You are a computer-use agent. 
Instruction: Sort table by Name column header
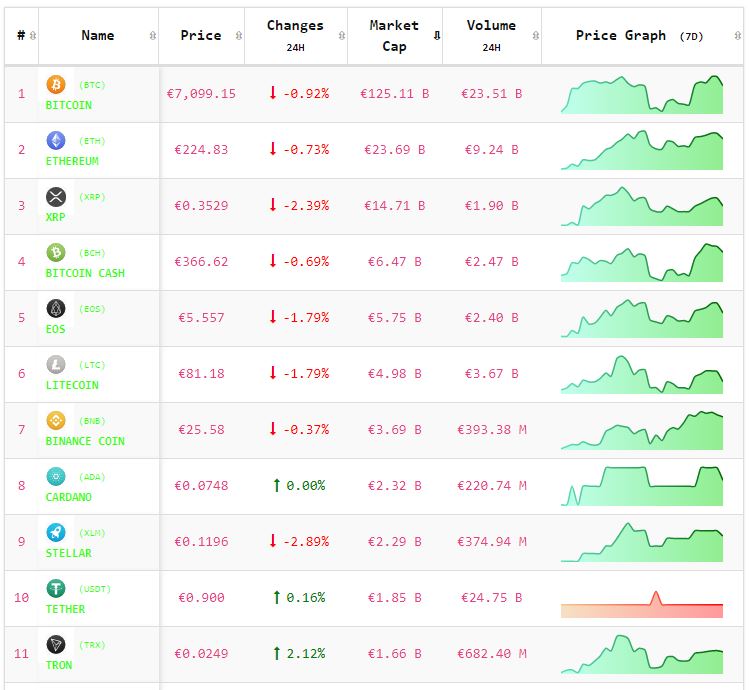tap(98, 36)
